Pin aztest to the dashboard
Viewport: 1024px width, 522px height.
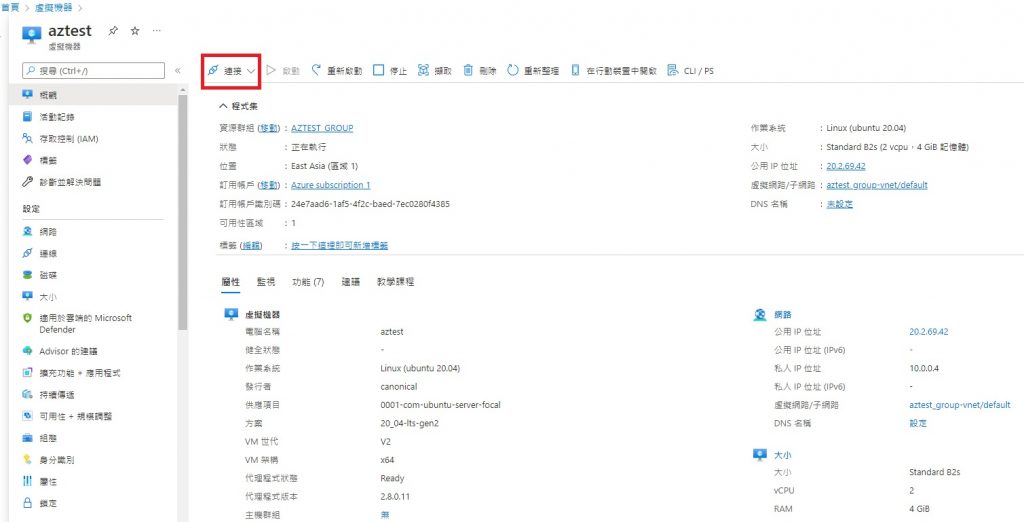pyautogui.click(x=114, y=31)
